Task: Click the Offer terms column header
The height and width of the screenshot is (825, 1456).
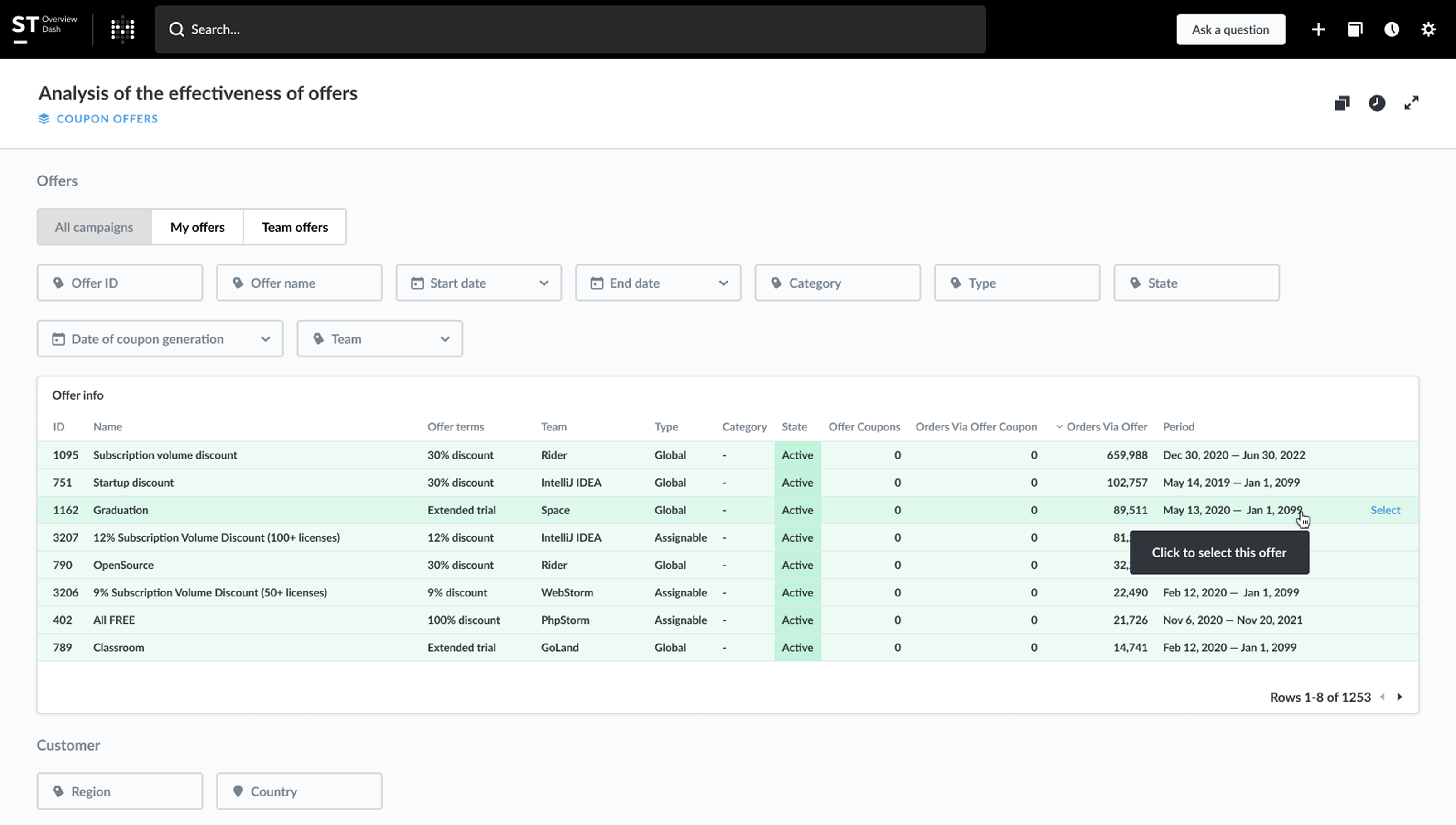Action: tap(456, 427)
